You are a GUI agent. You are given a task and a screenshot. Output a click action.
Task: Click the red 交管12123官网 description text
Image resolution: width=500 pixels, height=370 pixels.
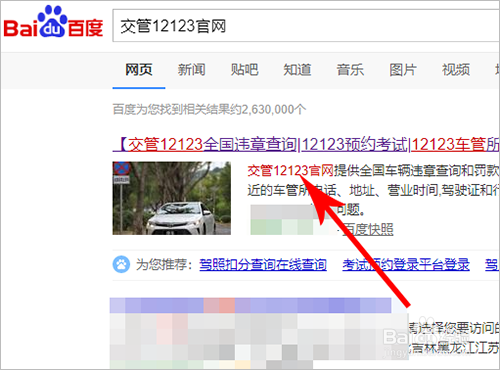point(290,171)
